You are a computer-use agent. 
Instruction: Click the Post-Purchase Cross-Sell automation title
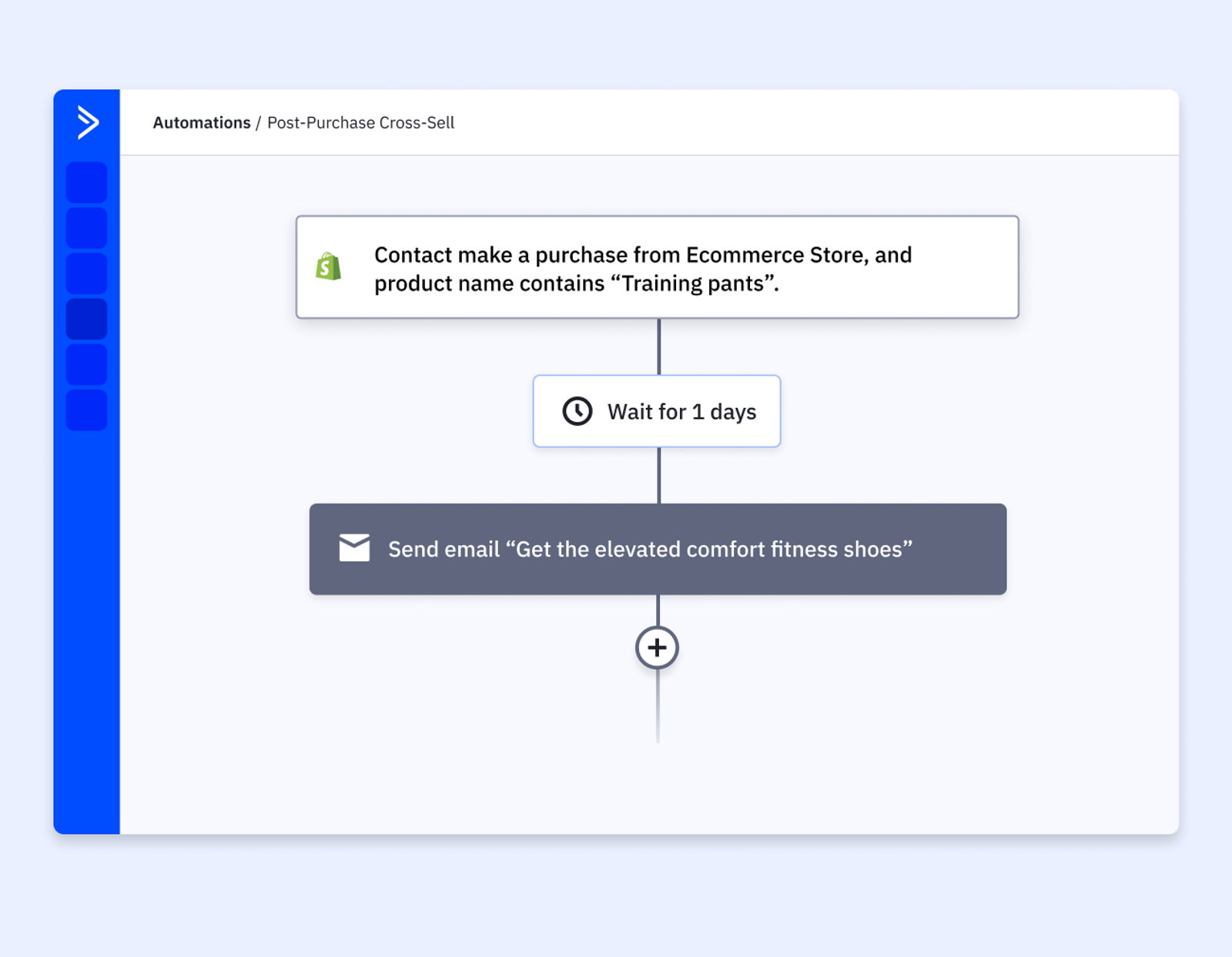[360, 123]
